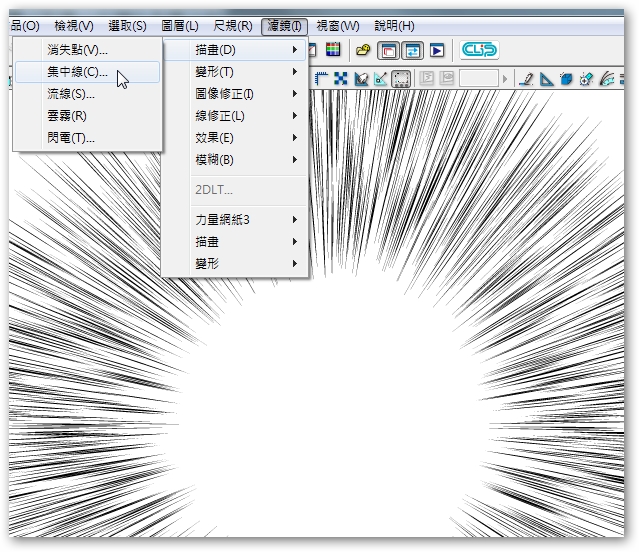Click the blue 3D cube icon
Screen dimensions: 639x552
pos(566,79)
